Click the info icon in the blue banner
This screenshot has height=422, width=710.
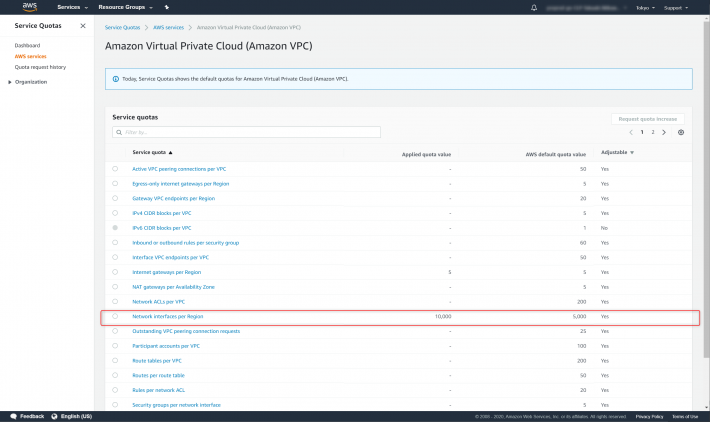pyautogui.click(x=115, y=79)
